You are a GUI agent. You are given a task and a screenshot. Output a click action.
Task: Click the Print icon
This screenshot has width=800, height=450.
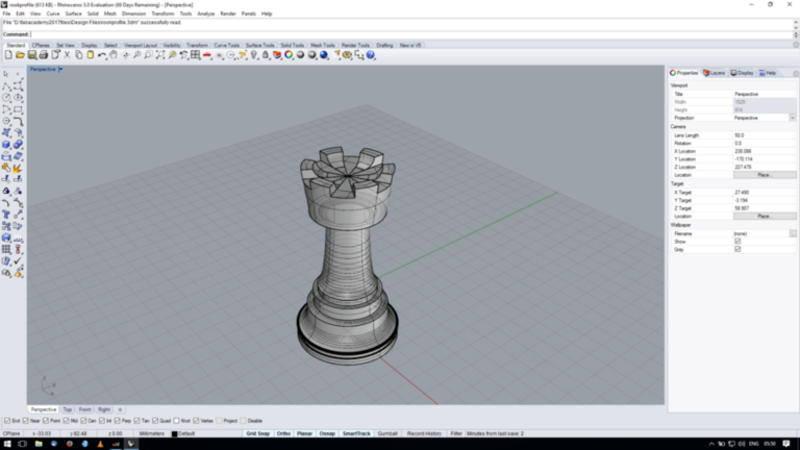pyautogui.click(x=43, y=55)
